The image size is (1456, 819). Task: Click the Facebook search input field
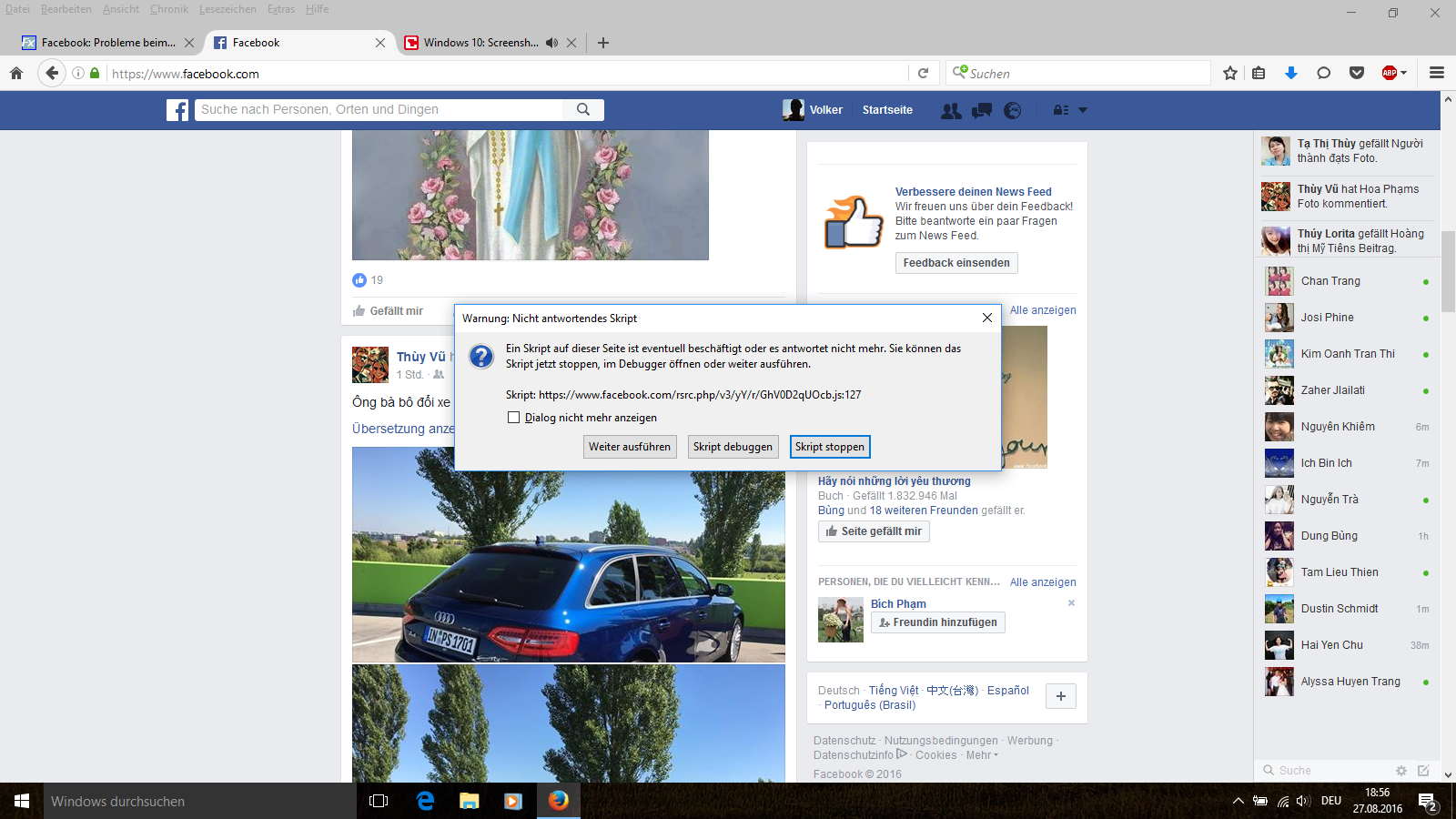tap(379, 110)
